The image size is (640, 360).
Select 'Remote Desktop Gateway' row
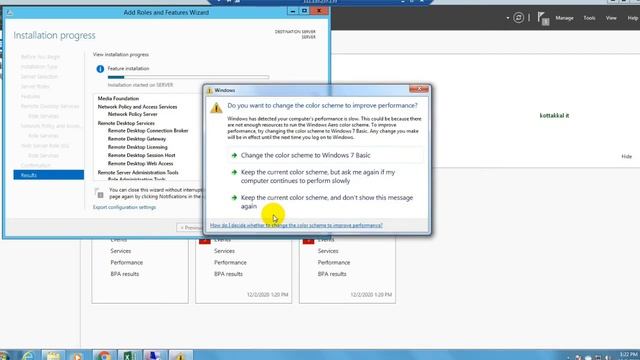[x=137, y=139]
